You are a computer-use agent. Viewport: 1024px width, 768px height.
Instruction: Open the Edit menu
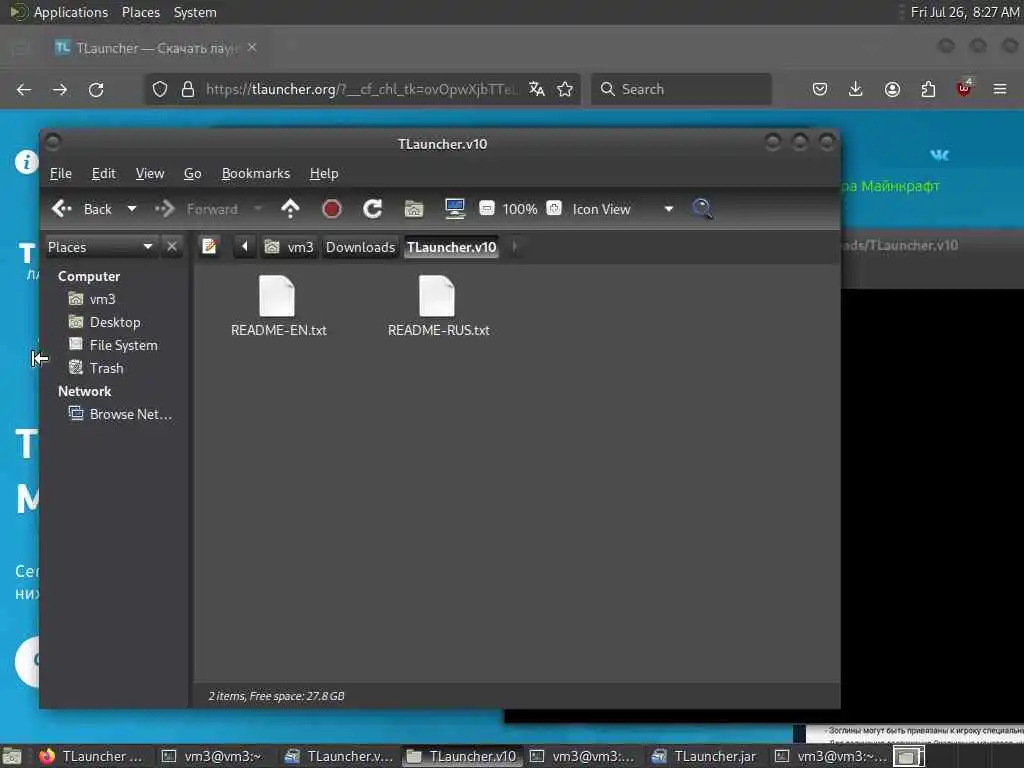click(x=103, y=174)
